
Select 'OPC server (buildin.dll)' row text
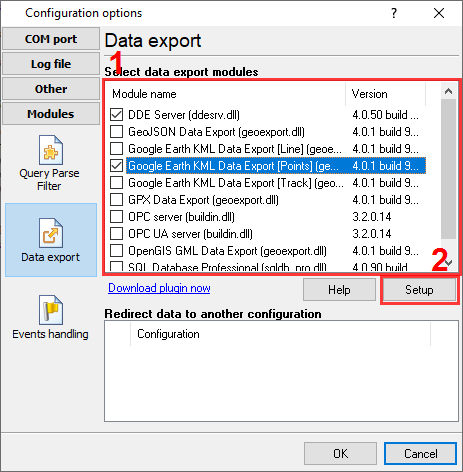(181, 217)
